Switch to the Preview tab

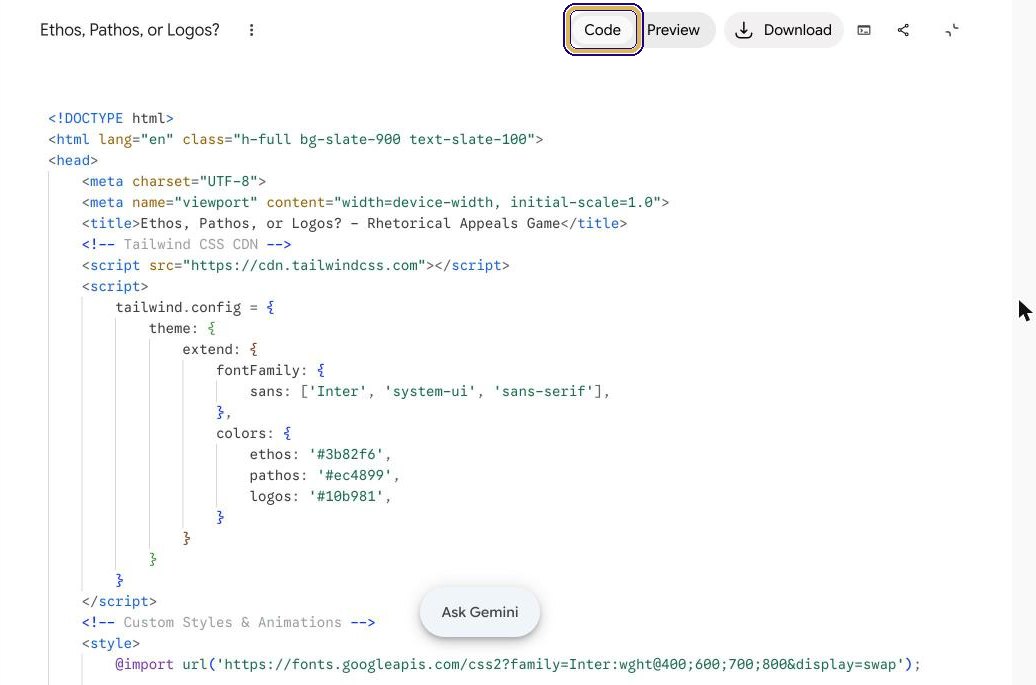pyautogui.click(x=673, y=30)
